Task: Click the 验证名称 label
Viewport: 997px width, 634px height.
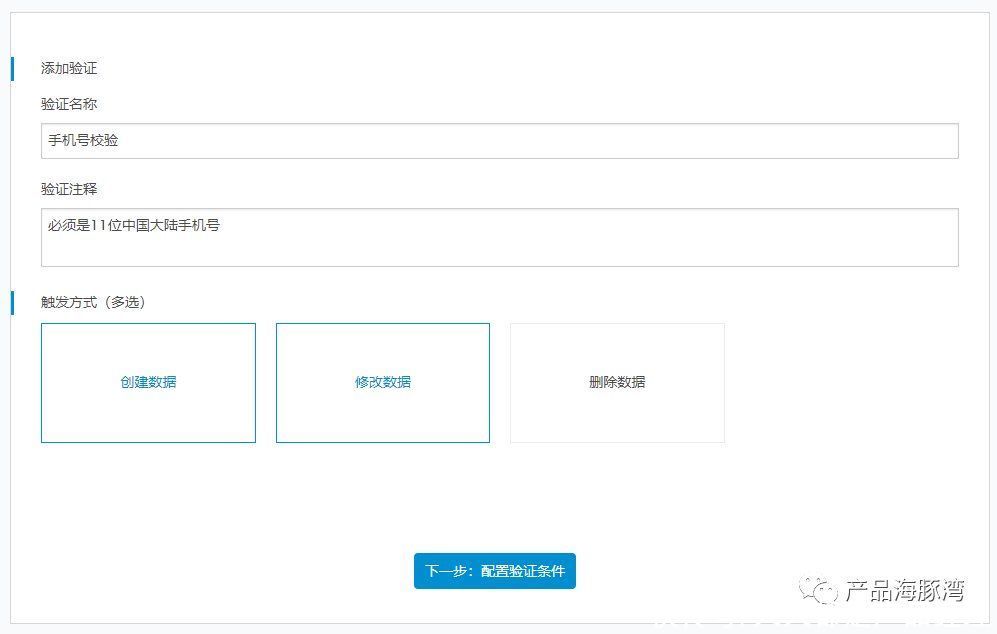Action: pyautogui.click(x=69, y=104)
